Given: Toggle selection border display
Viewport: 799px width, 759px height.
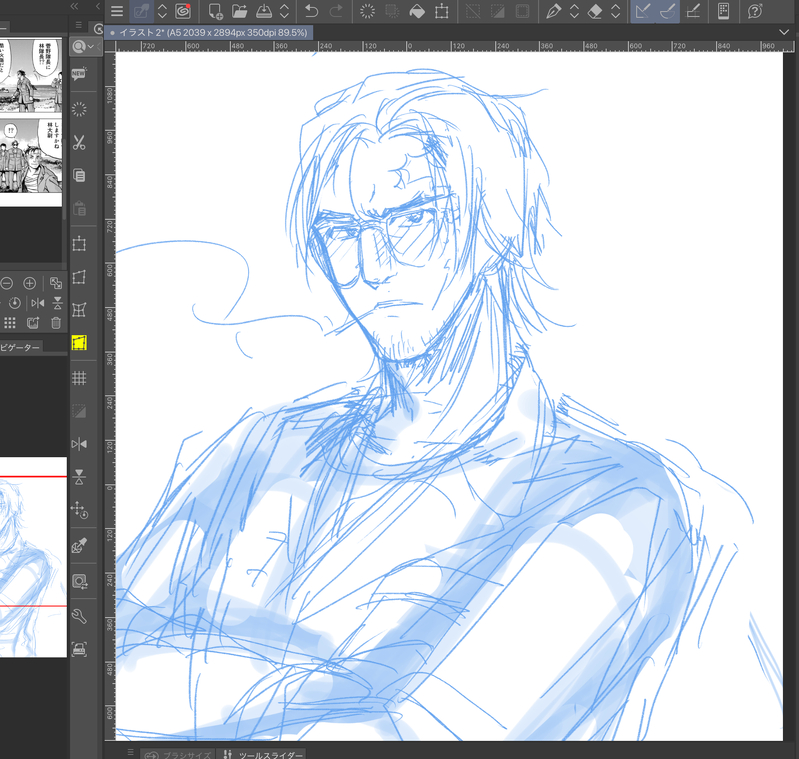Looking at the screenshot, I should point(522,11).
